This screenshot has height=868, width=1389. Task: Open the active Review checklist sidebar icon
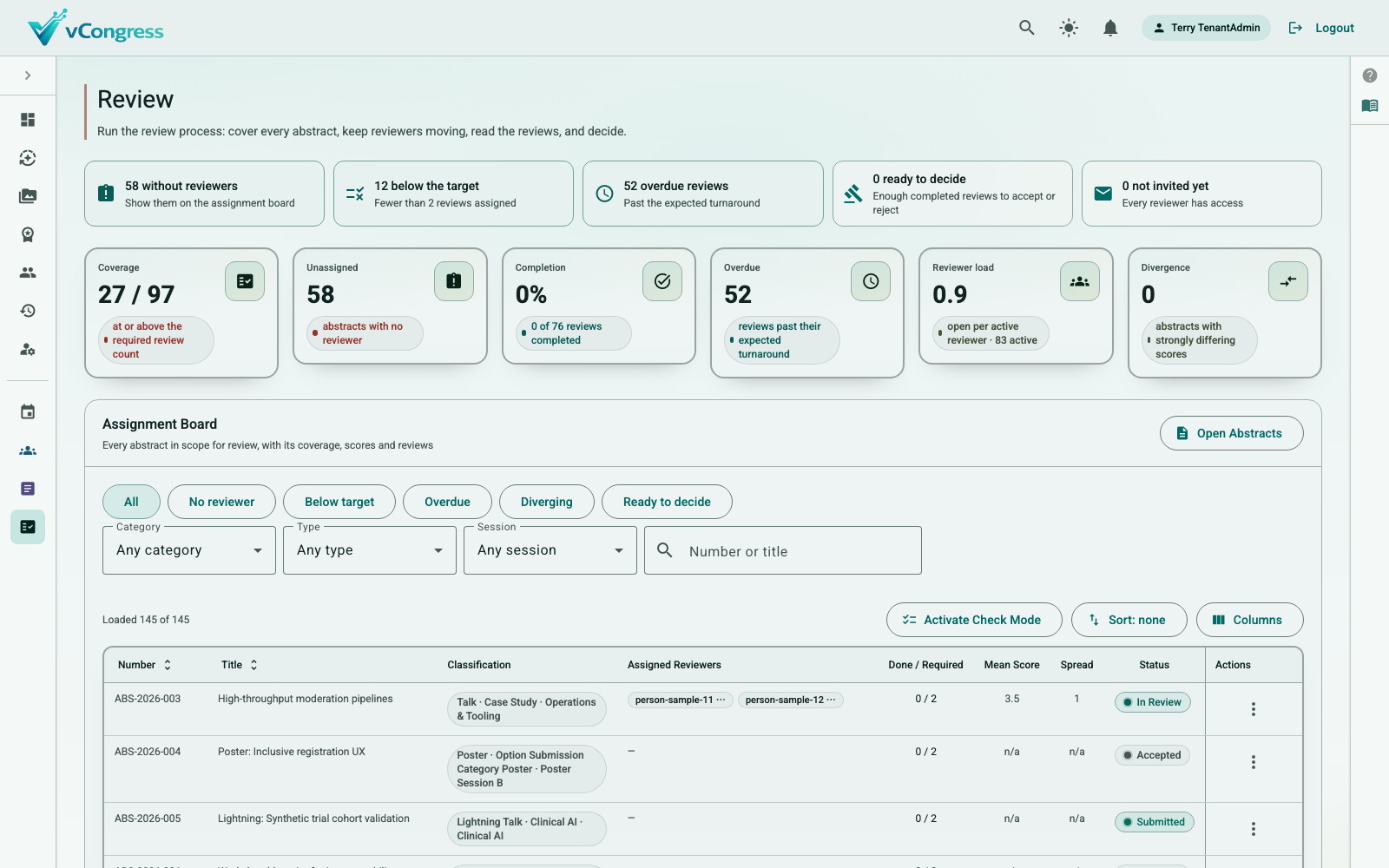pyautogui.click(x=28, y=527)
